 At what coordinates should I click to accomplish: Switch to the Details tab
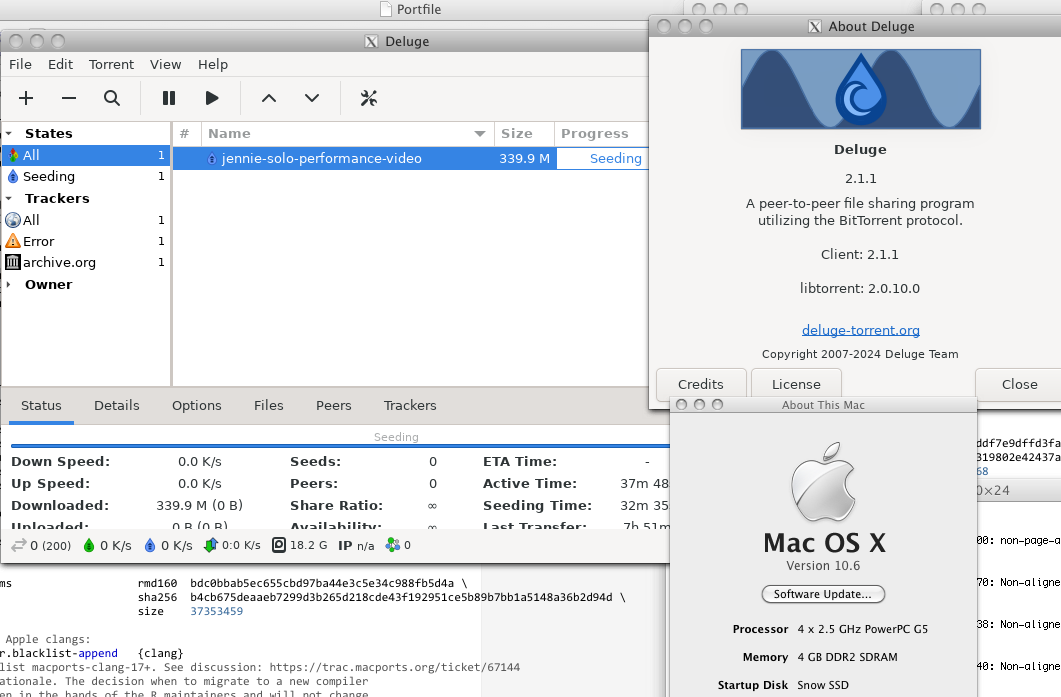pos(116,405)
